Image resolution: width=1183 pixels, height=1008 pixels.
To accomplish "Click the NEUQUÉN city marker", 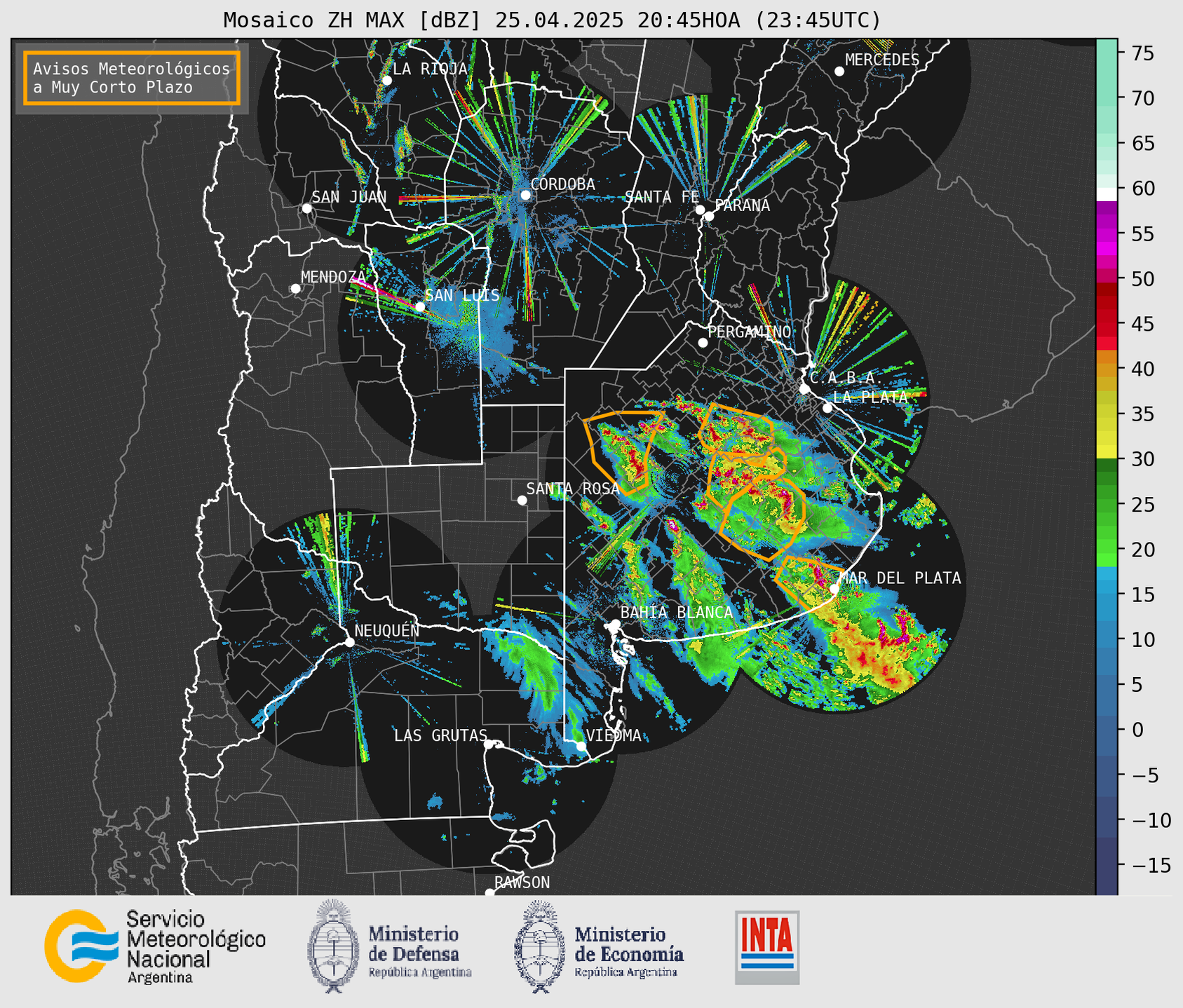I will tap(349, 642).
